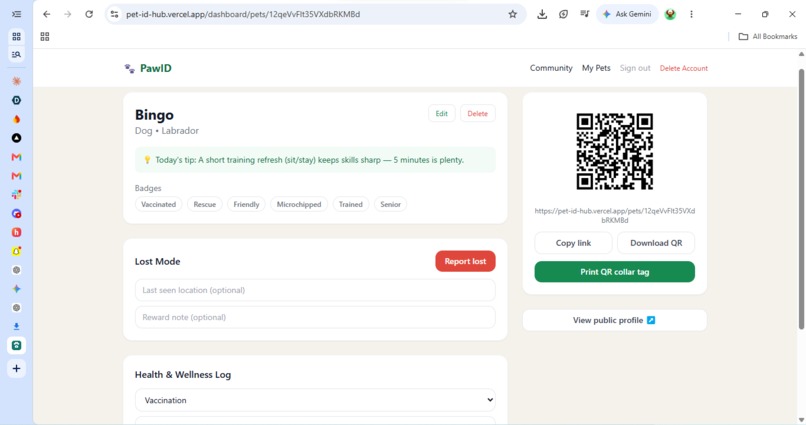
Task: Print QR collar tag
Action: (615, 272)
